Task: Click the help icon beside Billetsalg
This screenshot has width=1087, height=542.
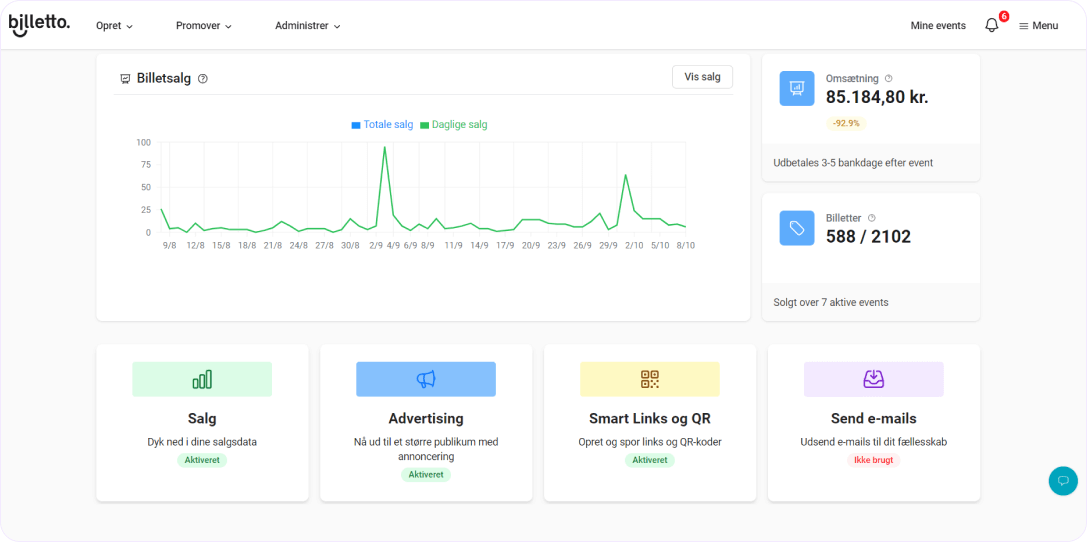Action: tap(203, 79)
